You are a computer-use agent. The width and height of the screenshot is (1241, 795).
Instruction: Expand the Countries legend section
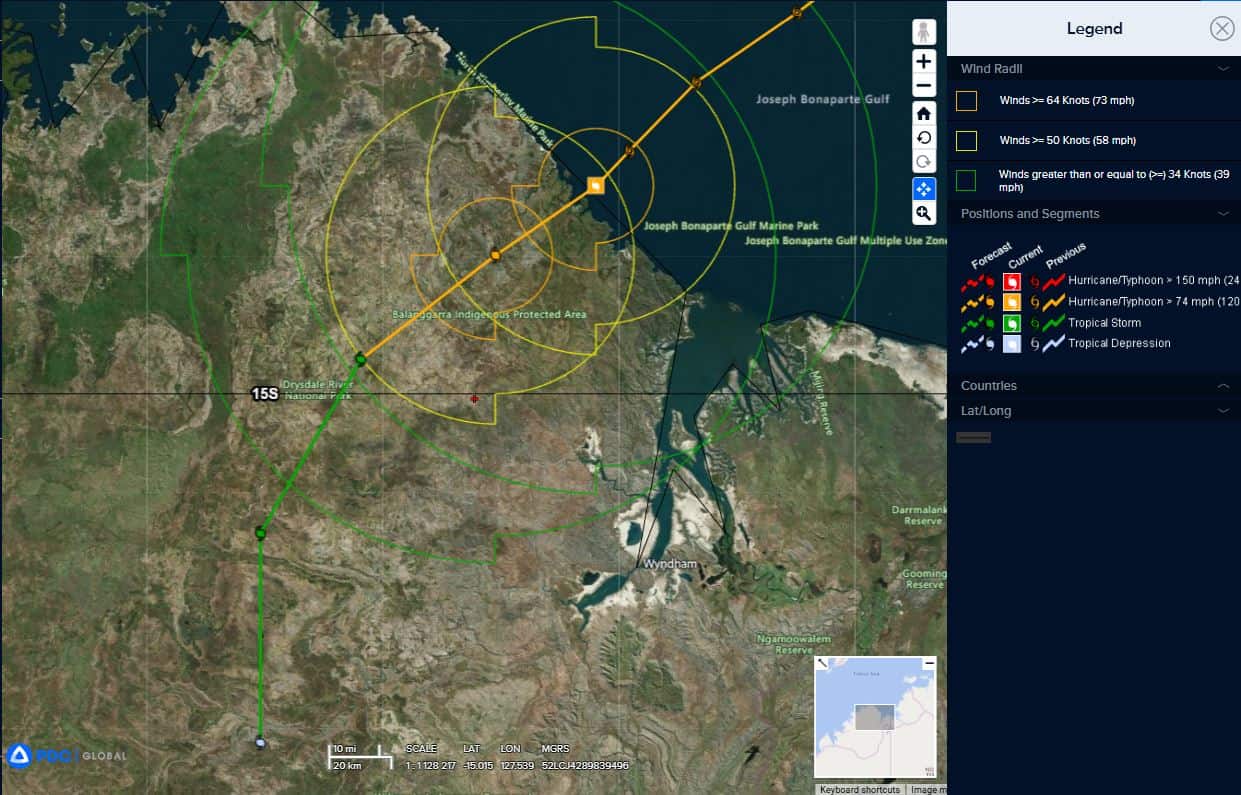[1223, 386]
